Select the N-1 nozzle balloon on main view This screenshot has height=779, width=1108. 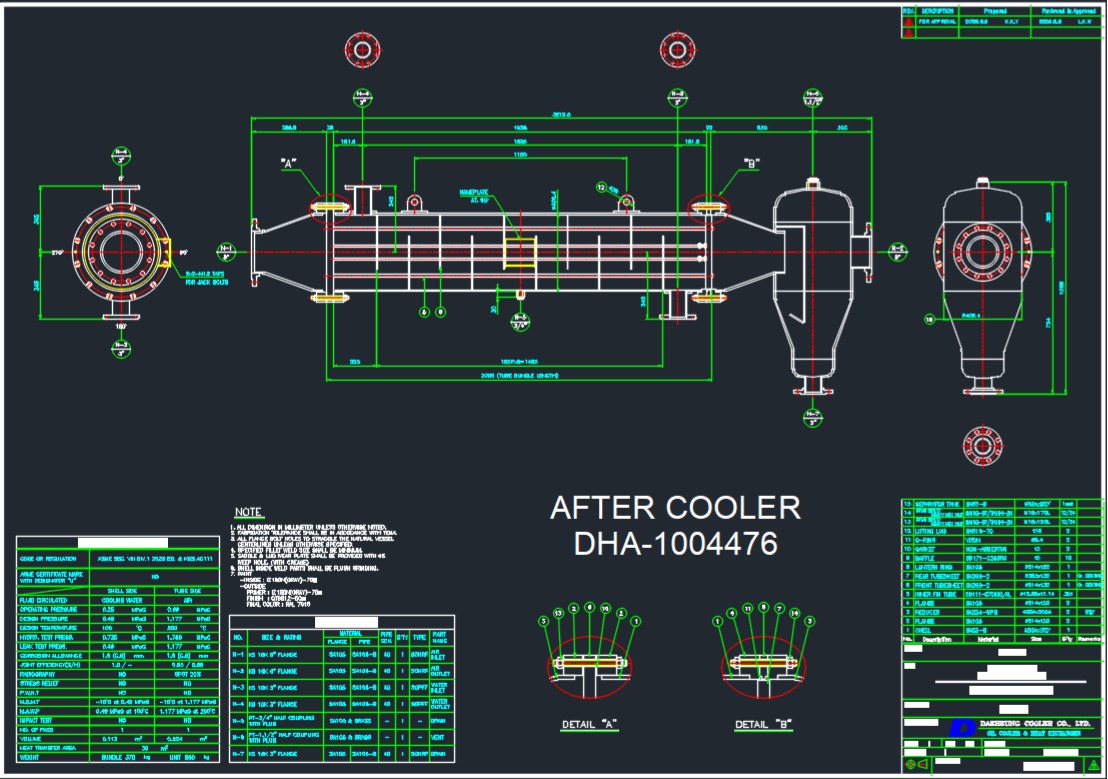pos(225,251)
